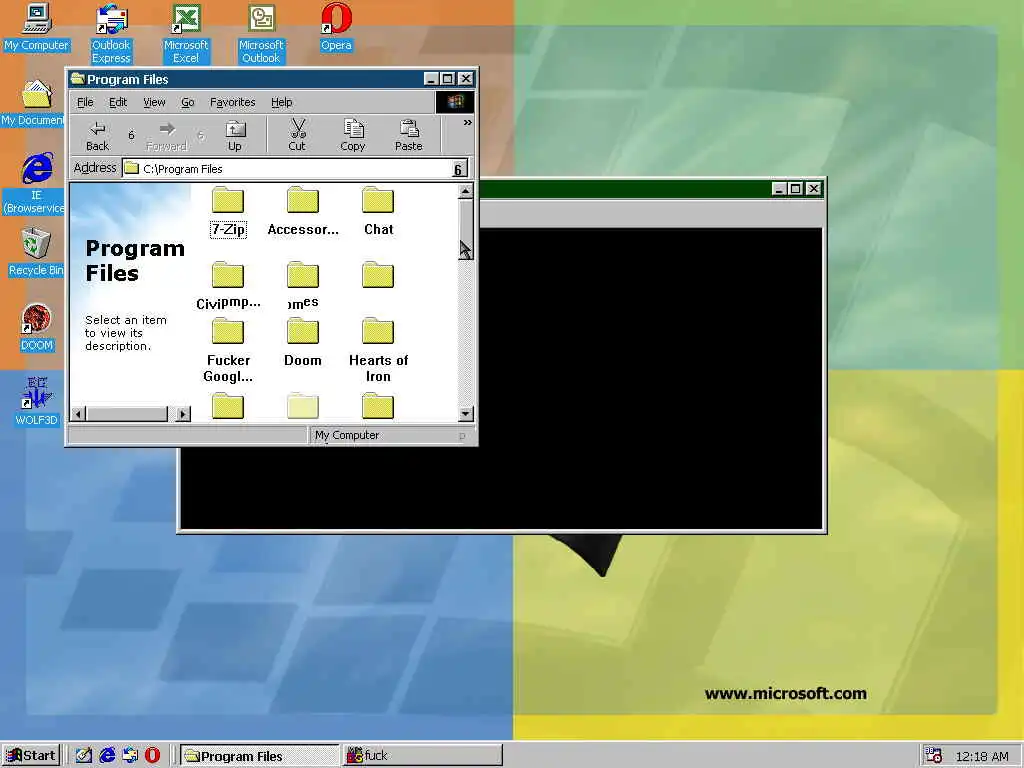Click the Start button
Image resolution: width=1024 pixels, height=768 pixels.
31,756
